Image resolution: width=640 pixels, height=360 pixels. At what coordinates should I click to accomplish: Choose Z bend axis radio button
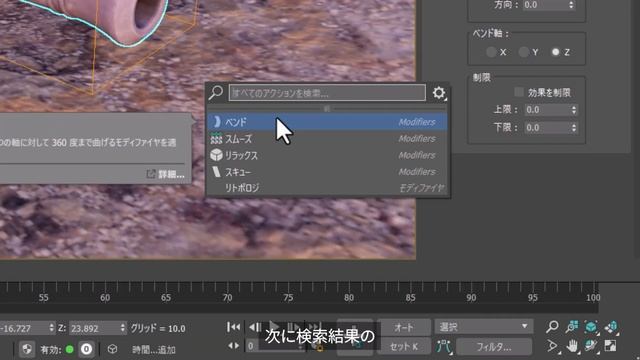[x=556, y=52]
